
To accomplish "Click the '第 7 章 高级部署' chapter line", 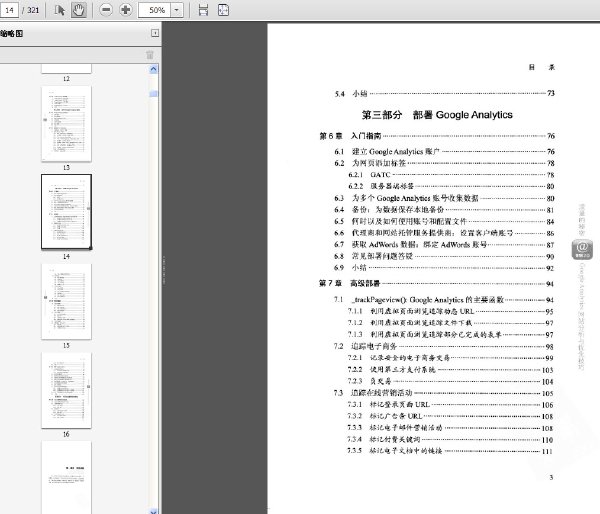I will coord(436,284).
